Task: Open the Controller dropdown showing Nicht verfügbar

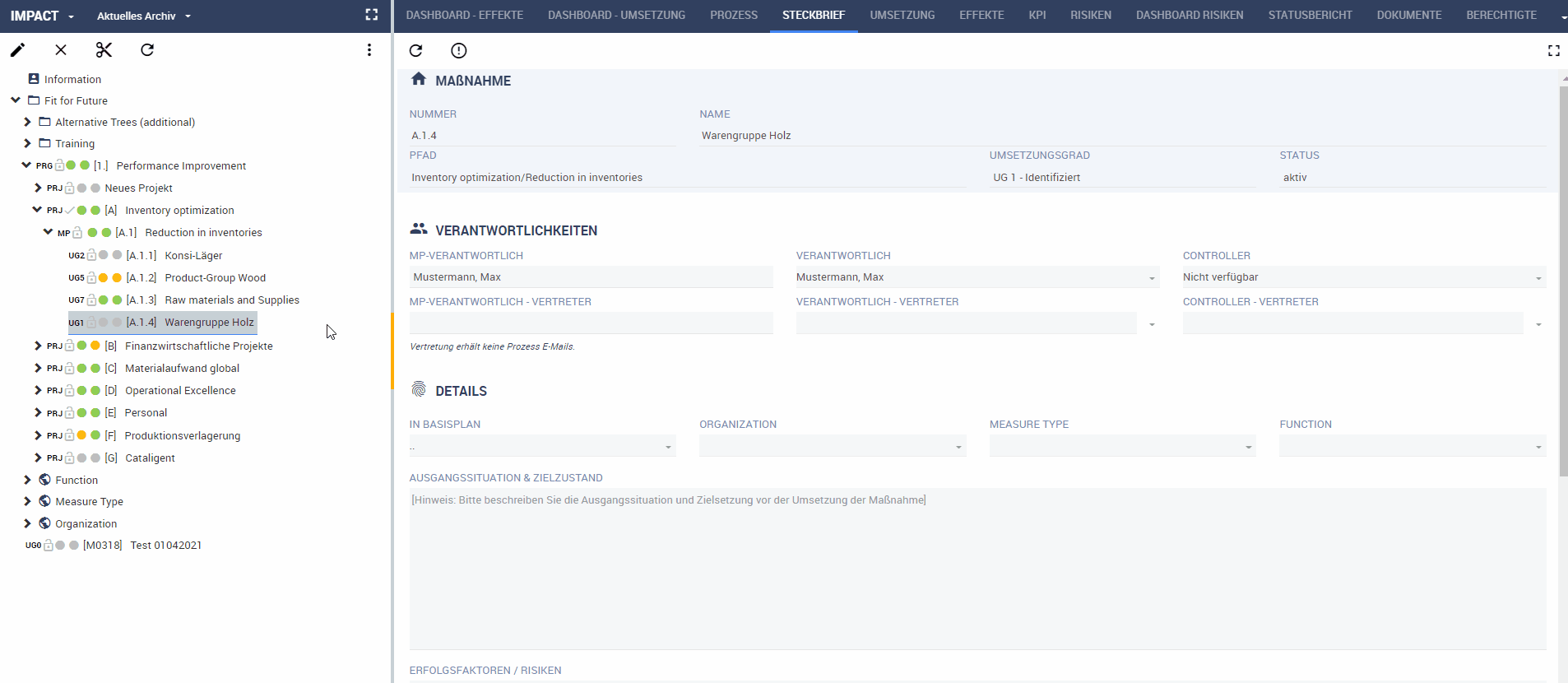Action: pos(1364,277)
